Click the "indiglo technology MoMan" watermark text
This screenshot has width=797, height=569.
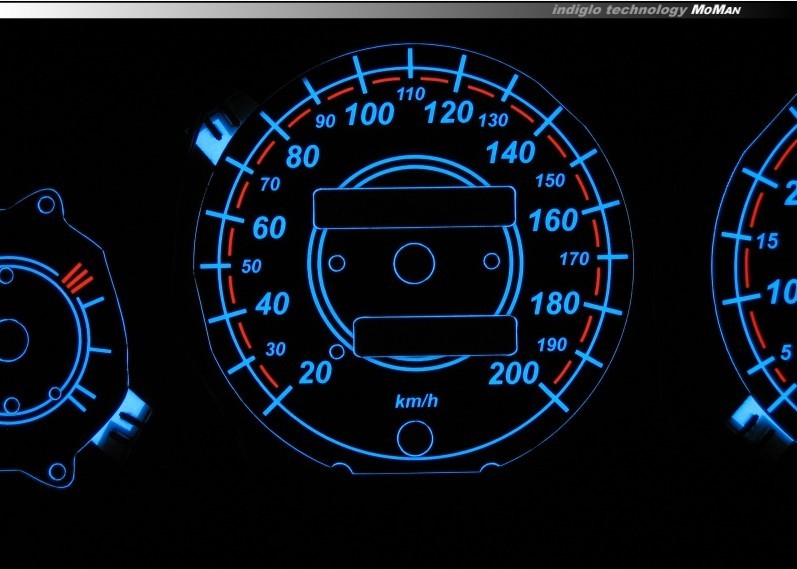click(667, 9)
